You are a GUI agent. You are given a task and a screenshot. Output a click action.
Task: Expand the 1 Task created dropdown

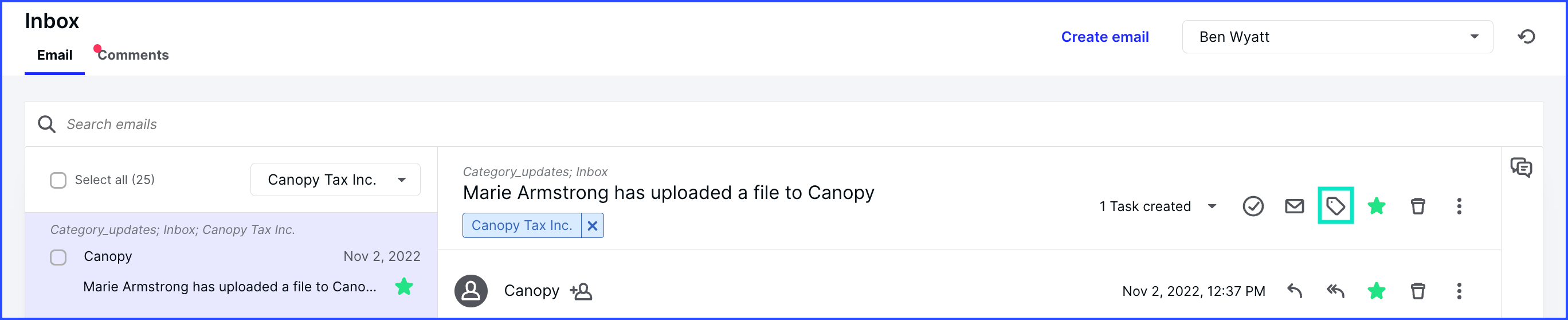1158,206
